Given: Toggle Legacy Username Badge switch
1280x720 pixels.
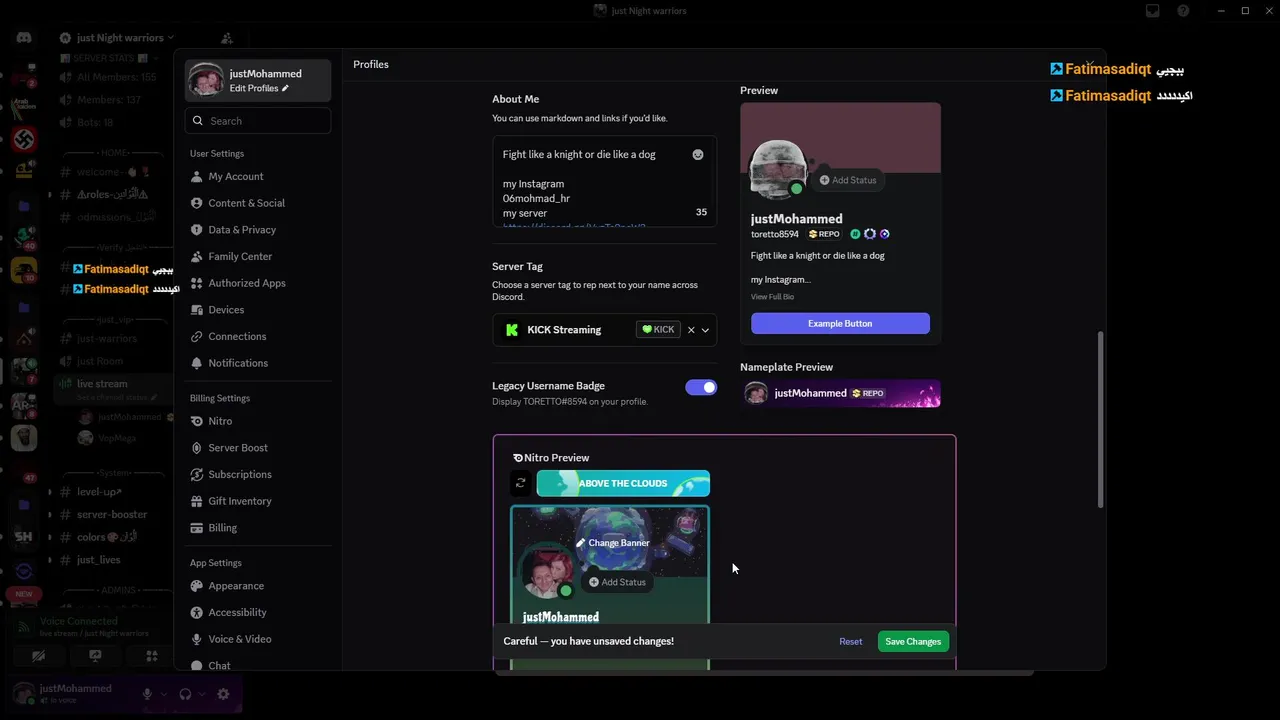Looking at the screenshot, I should (x=701, y=387).
